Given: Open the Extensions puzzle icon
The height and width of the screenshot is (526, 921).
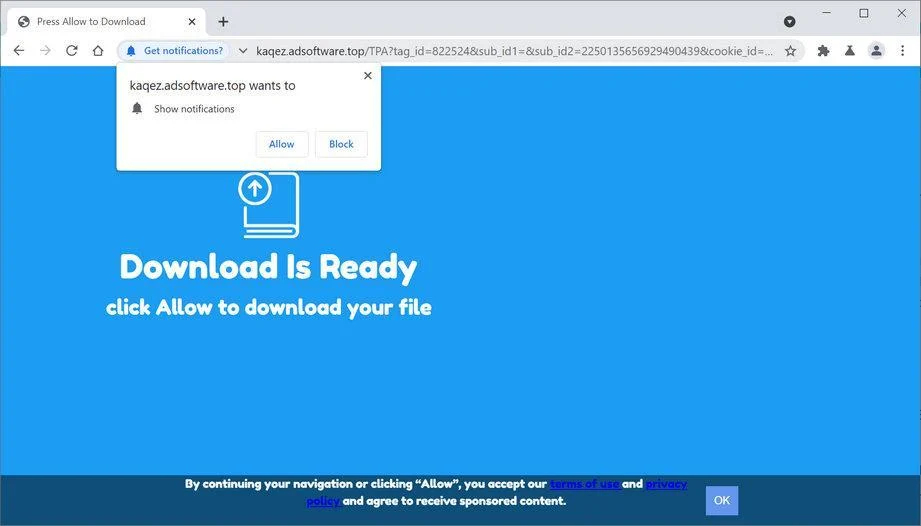Looking at the screenshot, I should click(x=823, y=50).
